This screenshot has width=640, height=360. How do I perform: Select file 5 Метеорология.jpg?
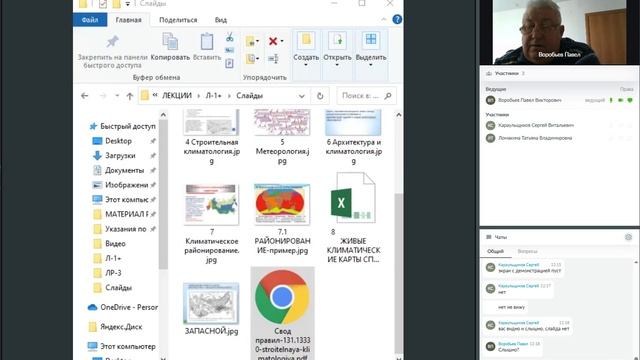pos(282,137)
